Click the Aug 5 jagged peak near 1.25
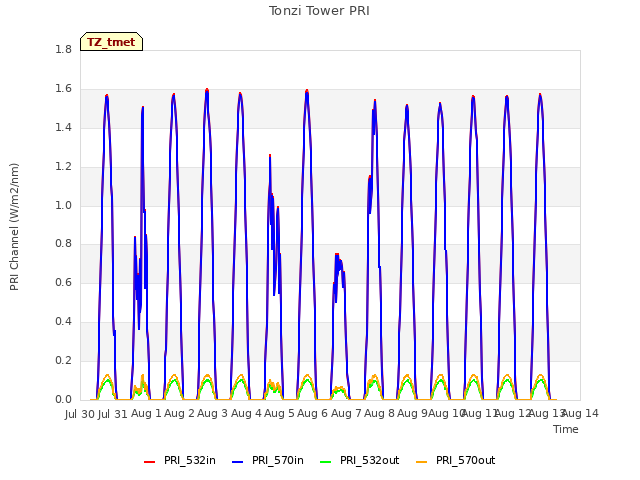 coord(270,156)
